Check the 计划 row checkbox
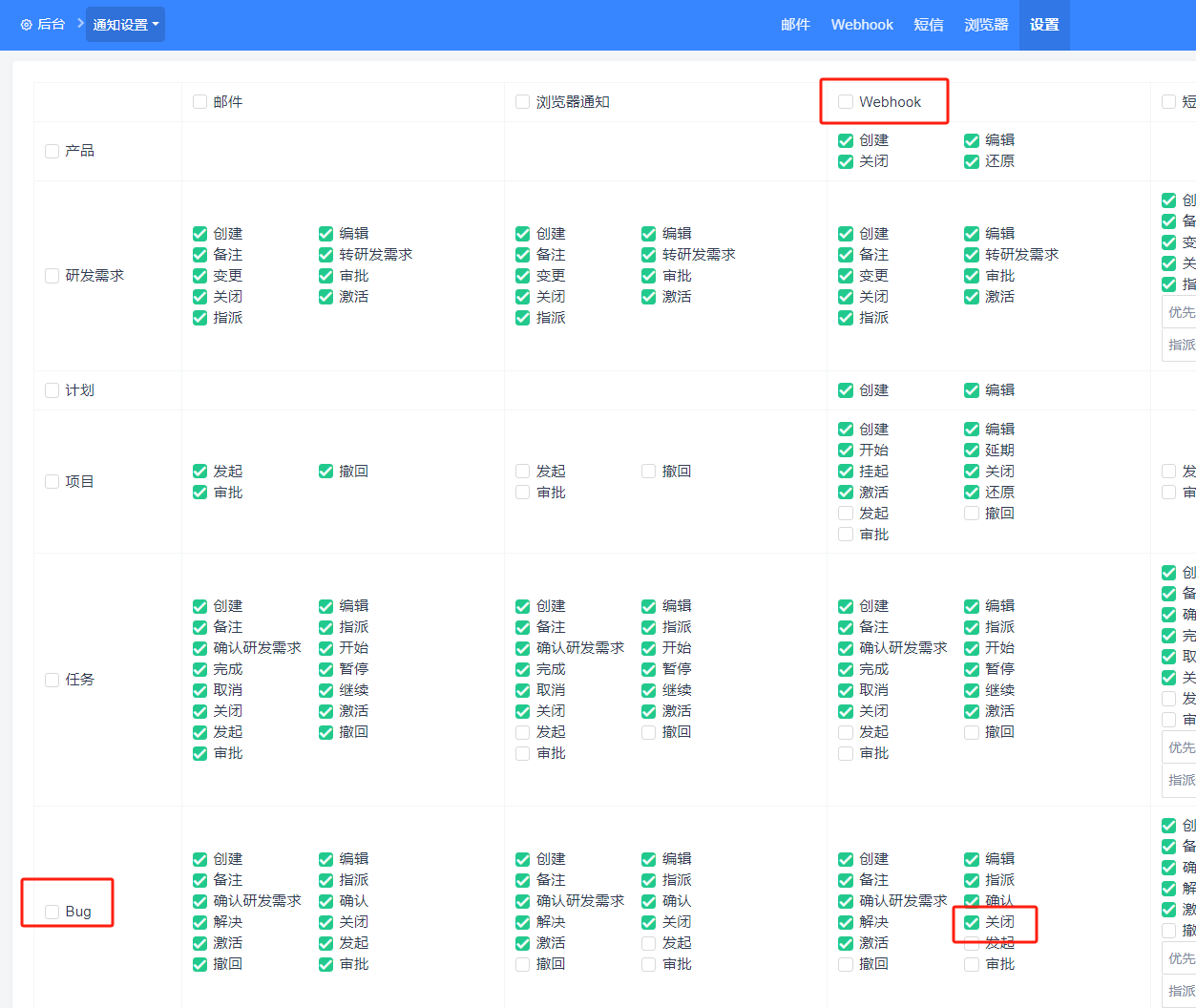Viewport: 1196px width, 1008px height. point(52,390)
